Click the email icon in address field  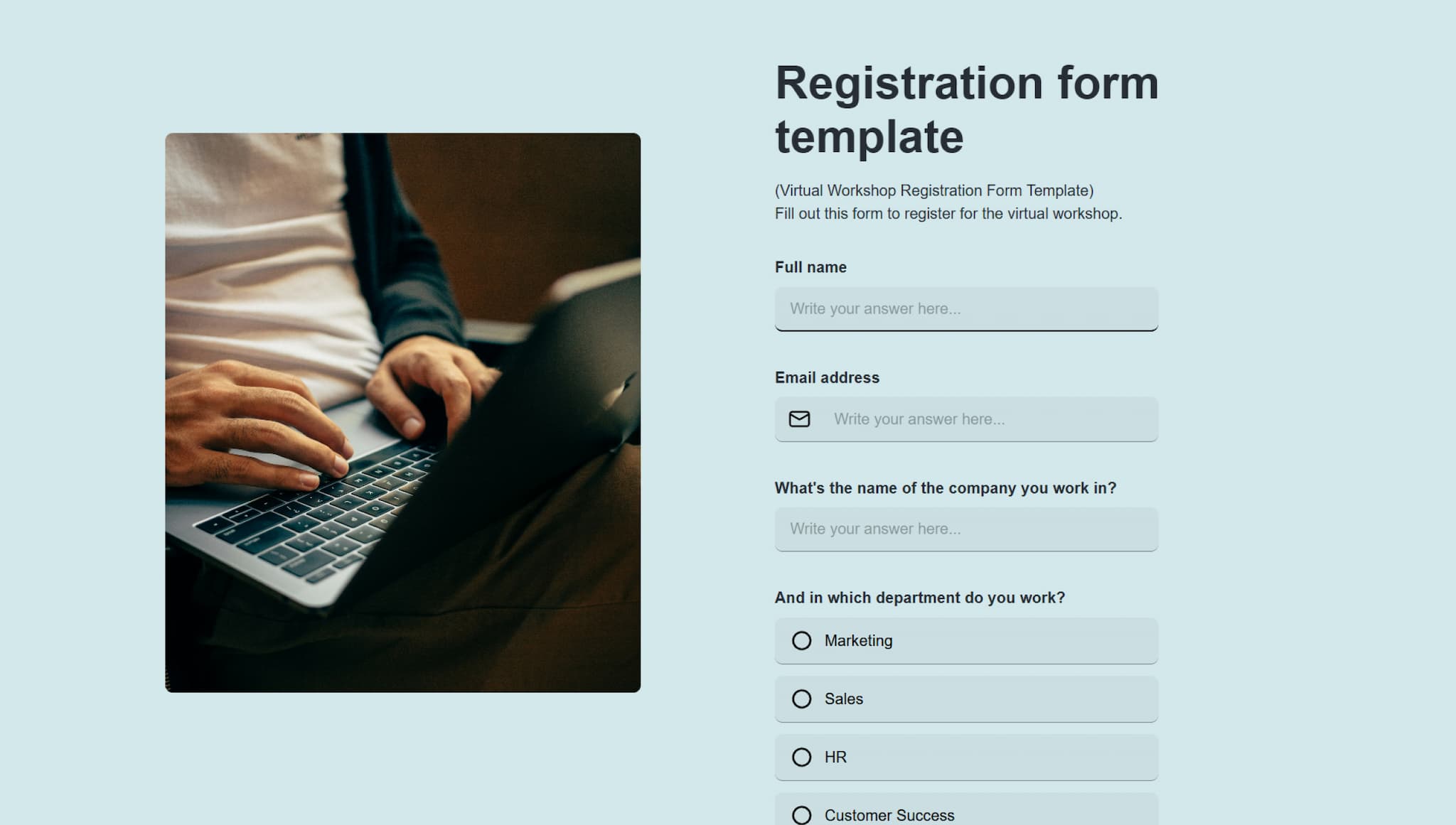click(x=799, y=419)
